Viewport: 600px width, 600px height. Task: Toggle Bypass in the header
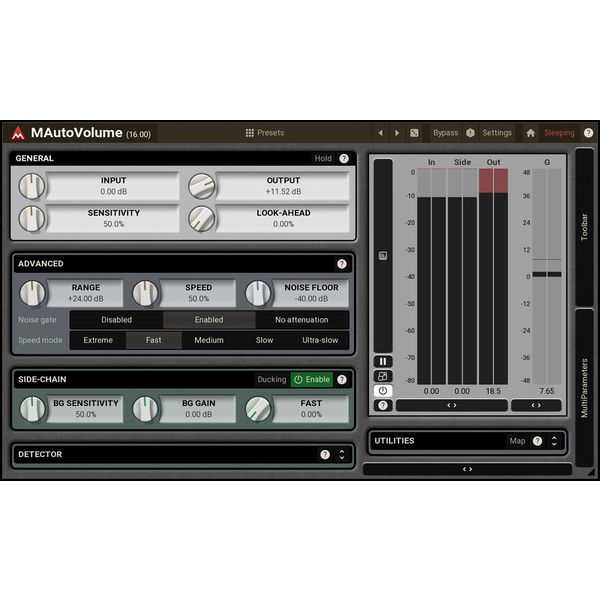(445, 133)
